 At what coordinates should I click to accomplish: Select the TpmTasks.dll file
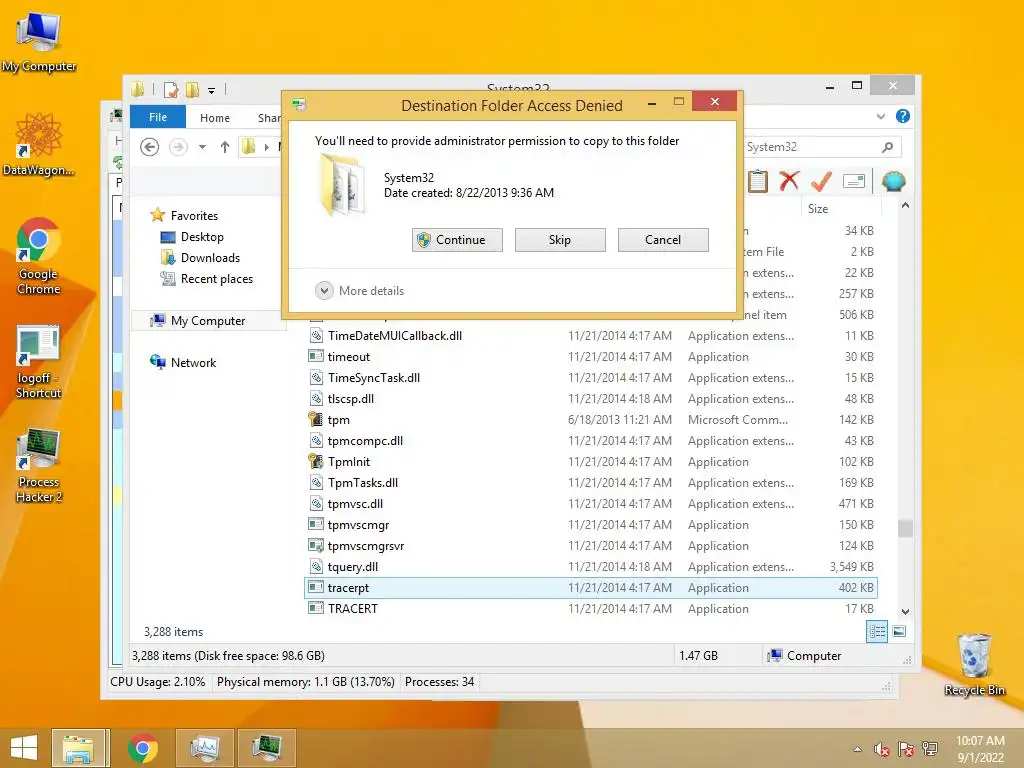point(591,483)
